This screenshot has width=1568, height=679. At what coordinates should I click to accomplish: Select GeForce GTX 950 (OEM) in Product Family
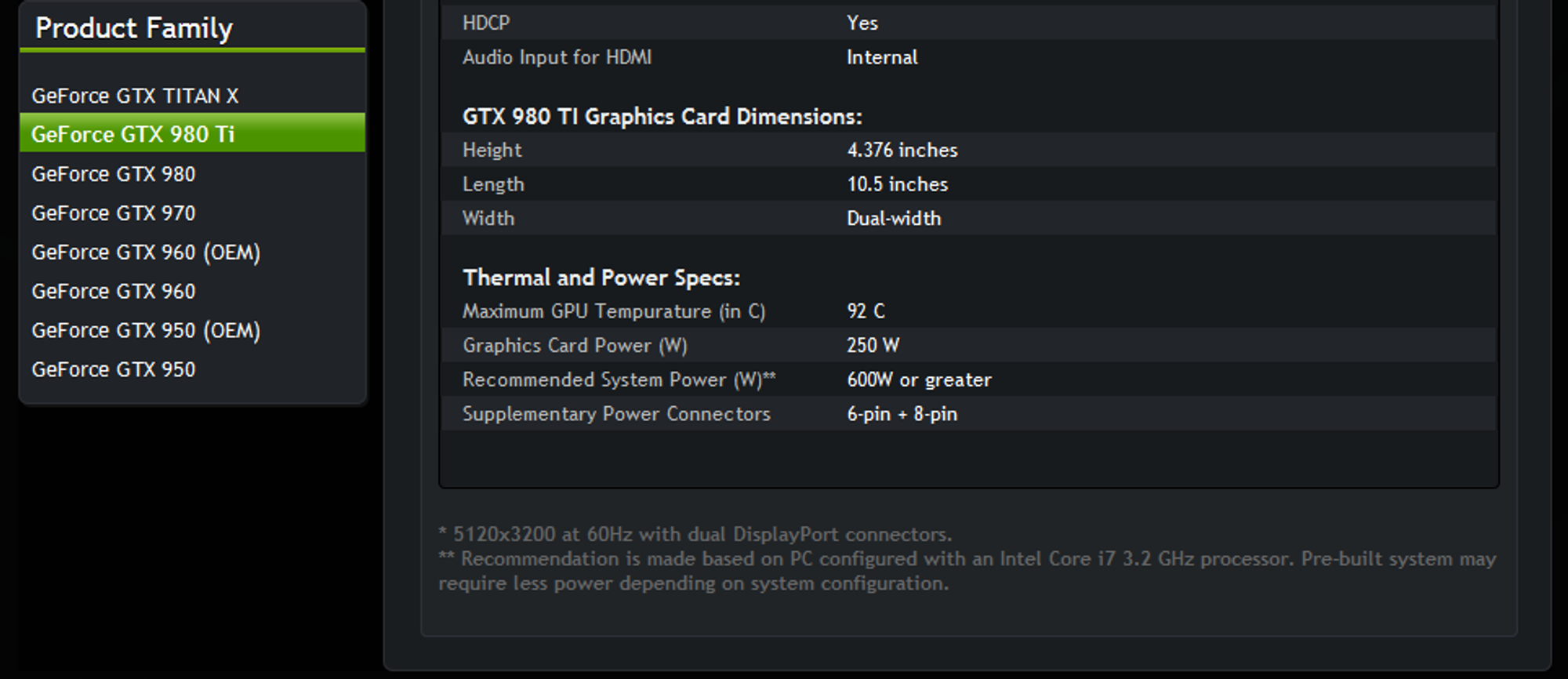point(146,331)
